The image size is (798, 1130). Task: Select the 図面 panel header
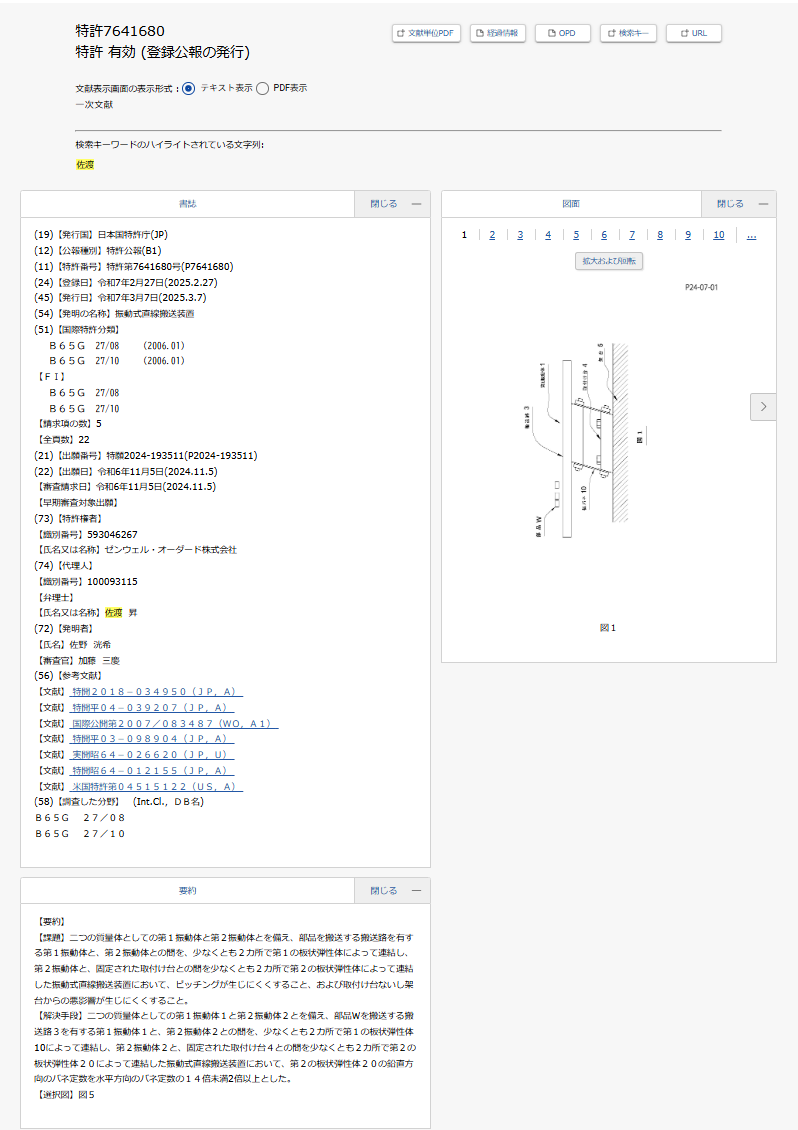[x=571, y=204]
